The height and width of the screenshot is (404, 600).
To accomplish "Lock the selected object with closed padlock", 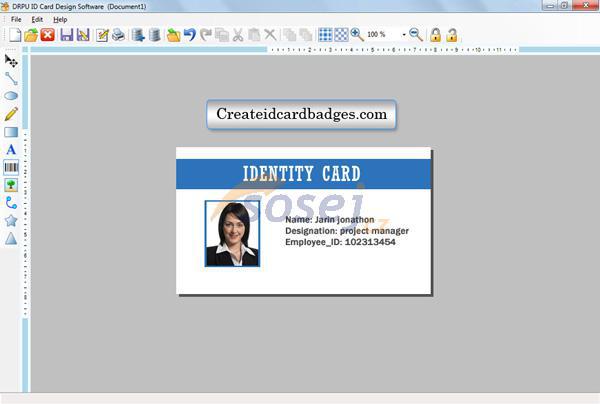I will (435, 35).
